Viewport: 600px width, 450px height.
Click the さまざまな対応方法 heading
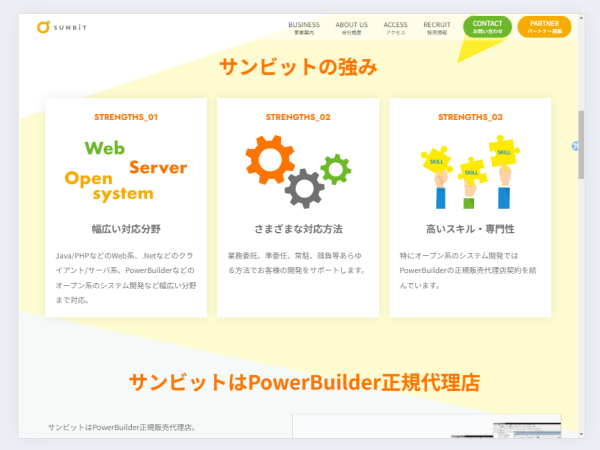pos(298,229)
